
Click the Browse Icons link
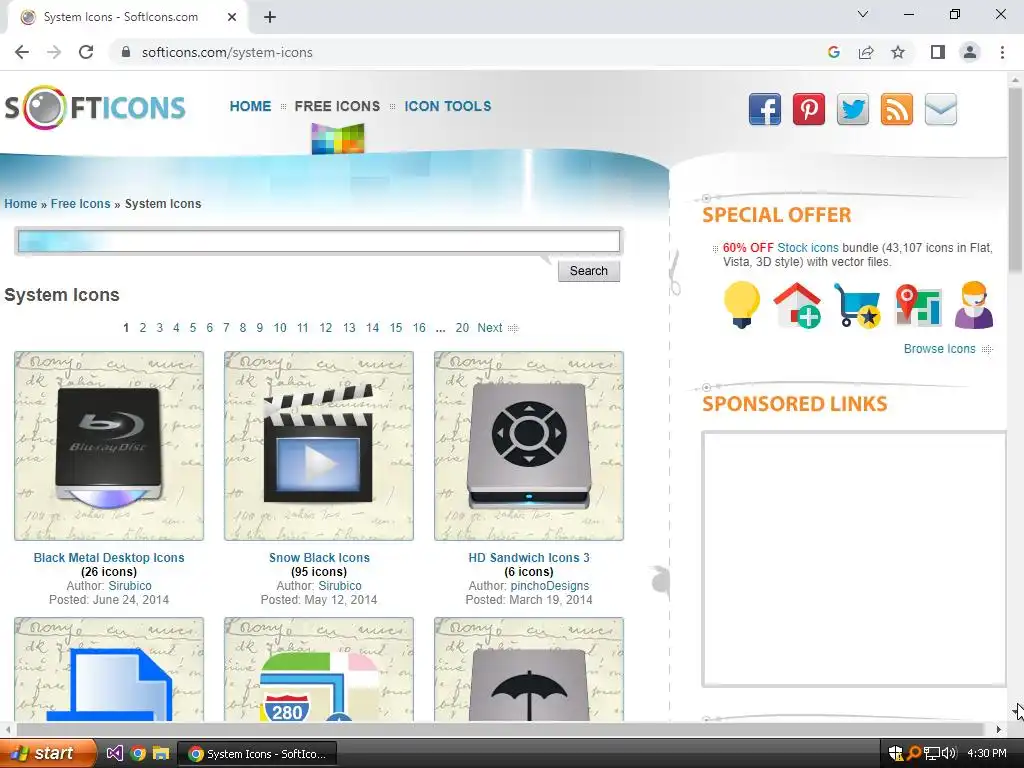940,349
